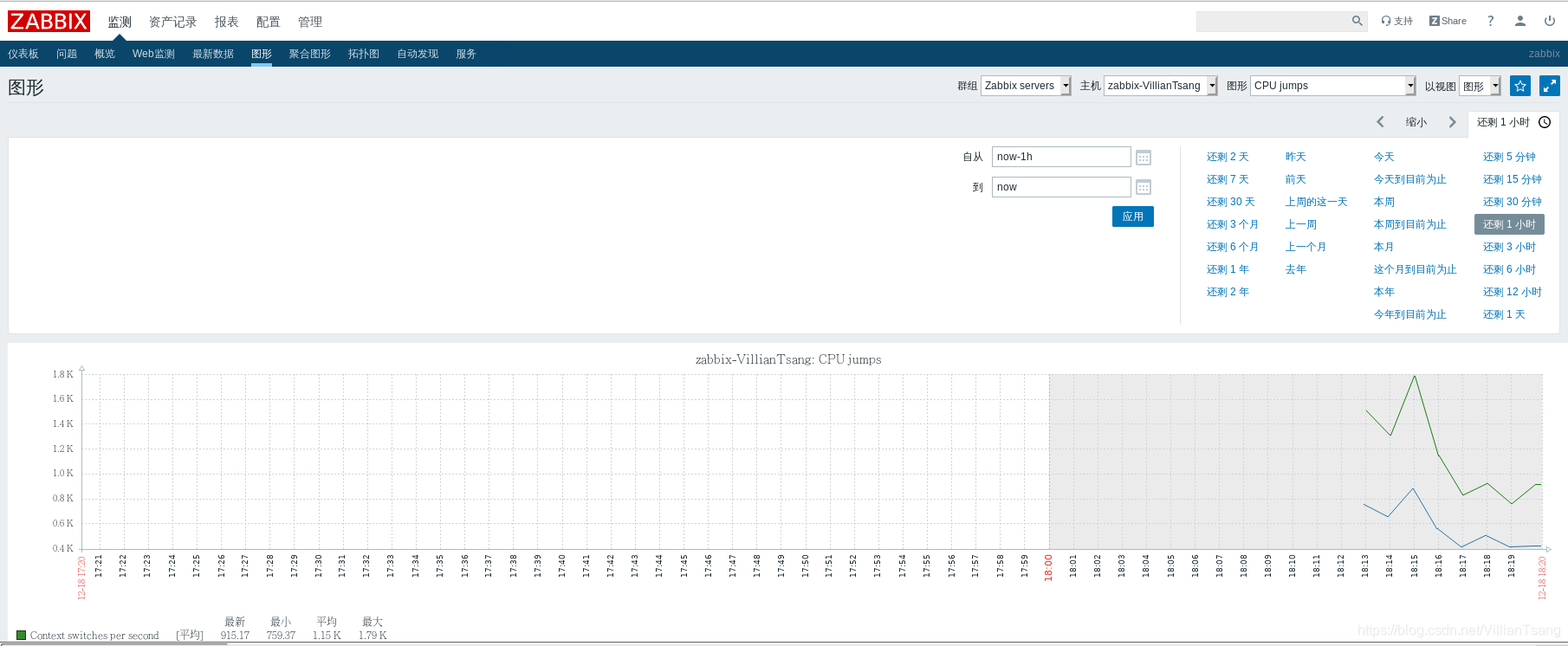Open the host dropdown zabbix-VillianTsang
This screenshot has width=1568, height=646.
pyautogui.click(x=1161, y=86)
